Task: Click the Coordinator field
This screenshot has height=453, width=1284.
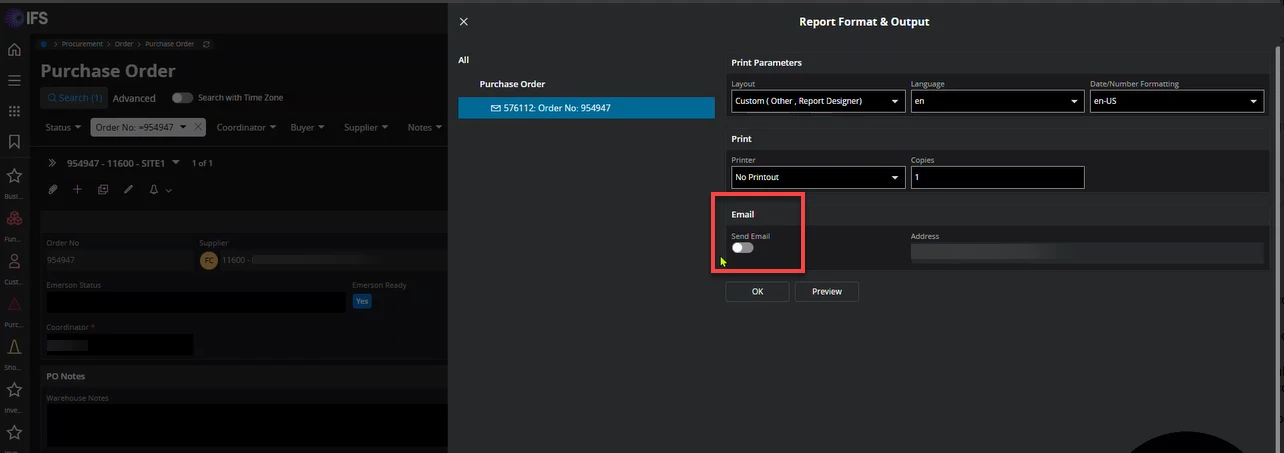Action: (x=119, y=345)
